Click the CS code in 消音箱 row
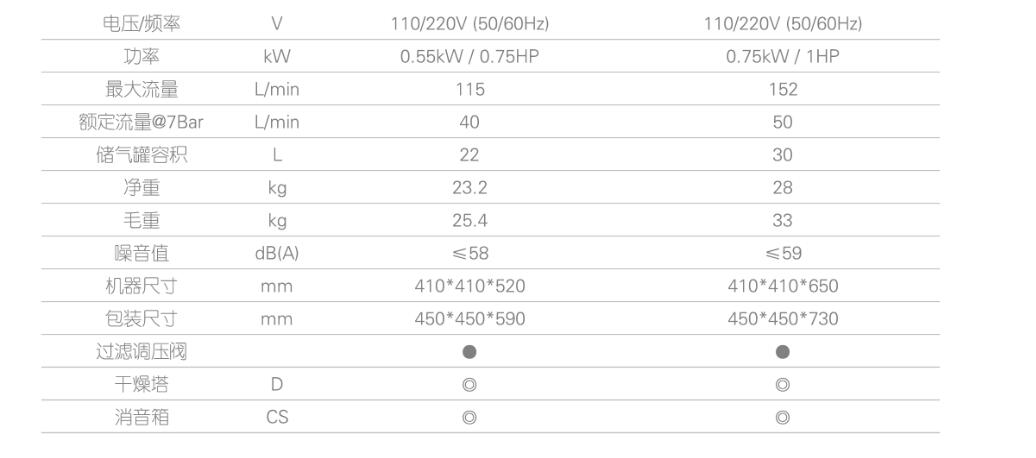This screenshot has height=458, width=1036. coord(277,418)
